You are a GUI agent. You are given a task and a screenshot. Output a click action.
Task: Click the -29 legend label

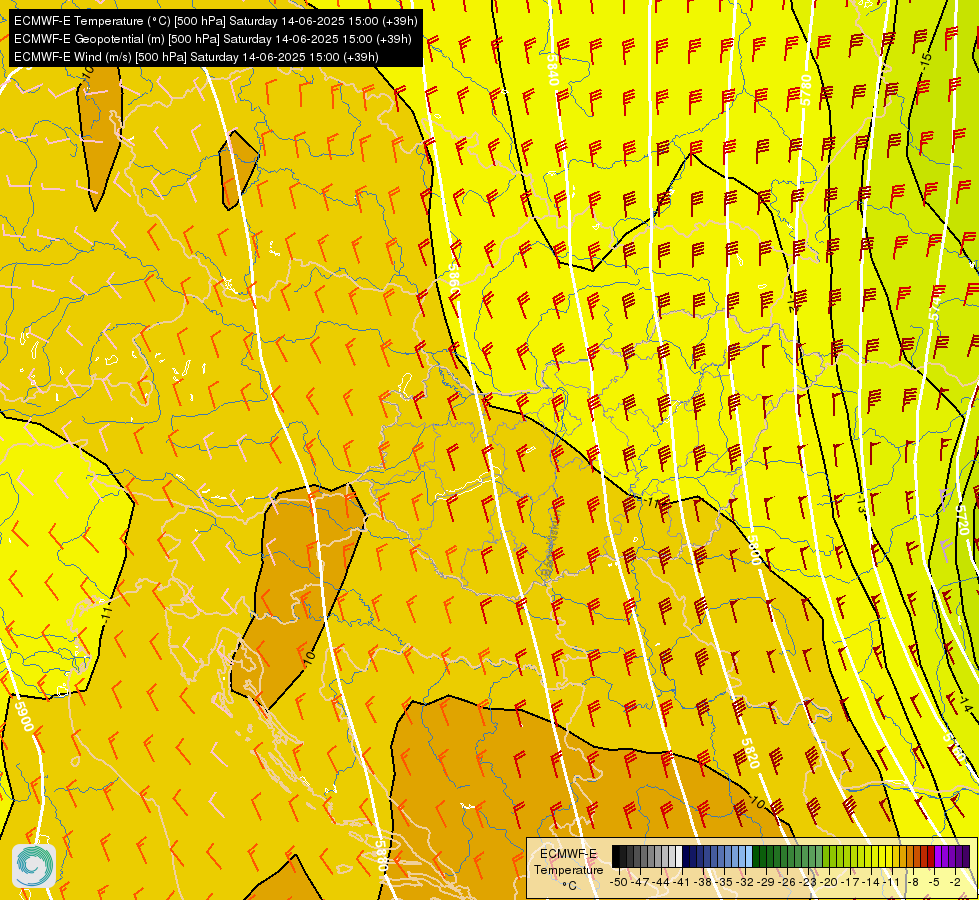[x=766, y=882]
